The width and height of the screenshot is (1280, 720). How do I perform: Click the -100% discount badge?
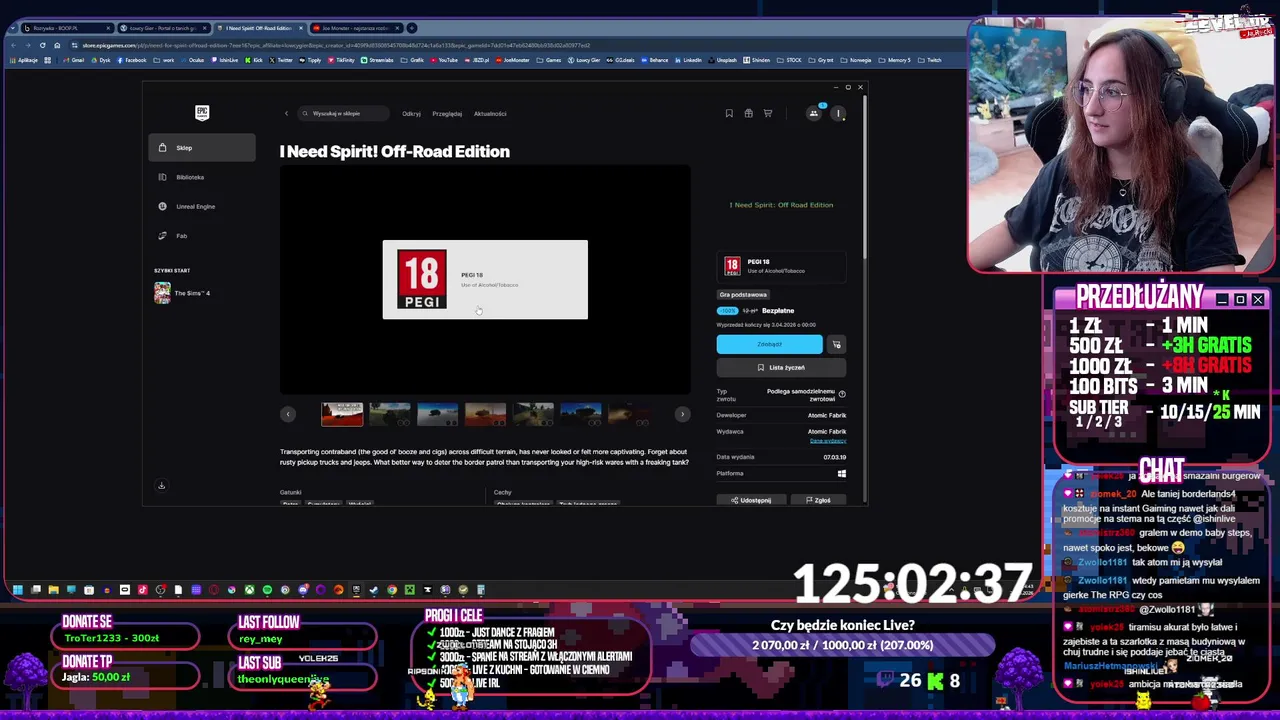coord(727,311)
